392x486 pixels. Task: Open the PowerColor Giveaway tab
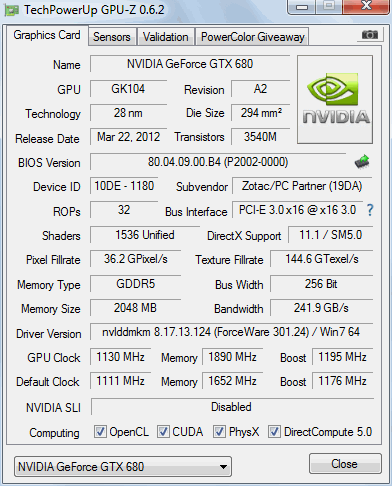coord(253,37)
